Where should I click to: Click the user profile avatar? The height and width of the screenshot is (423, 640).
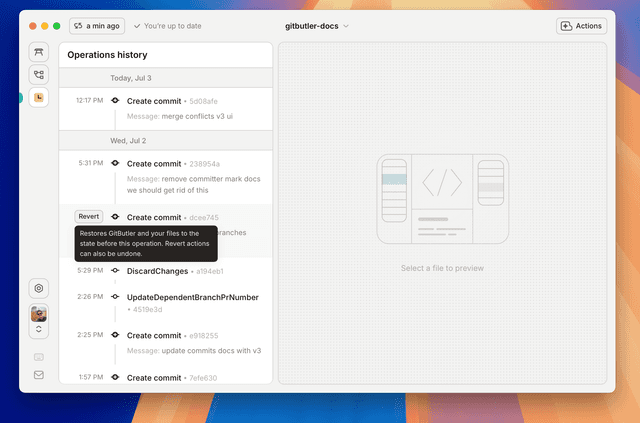39,313
